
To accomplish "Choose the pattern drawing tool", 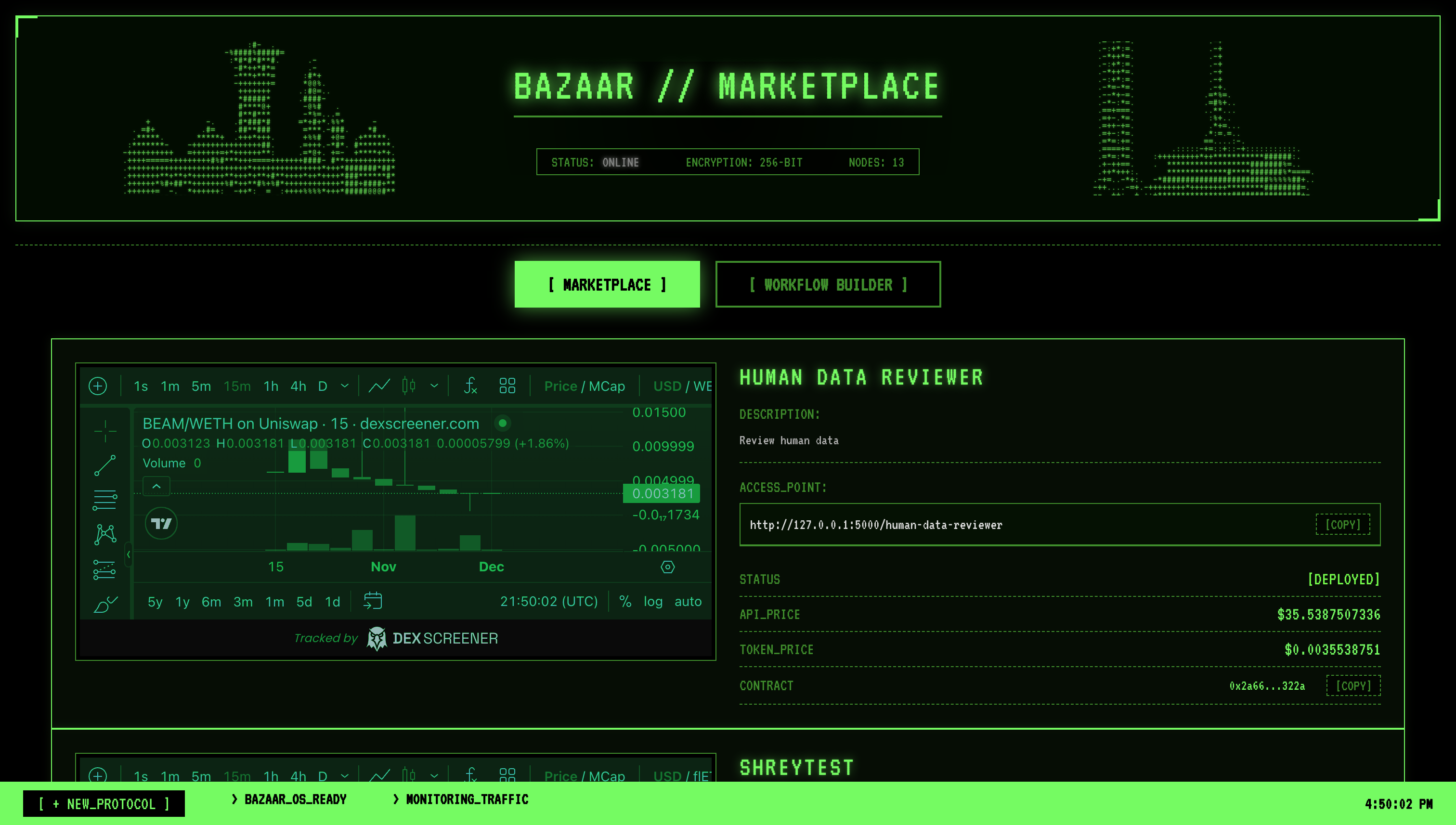I will (105, 534).
